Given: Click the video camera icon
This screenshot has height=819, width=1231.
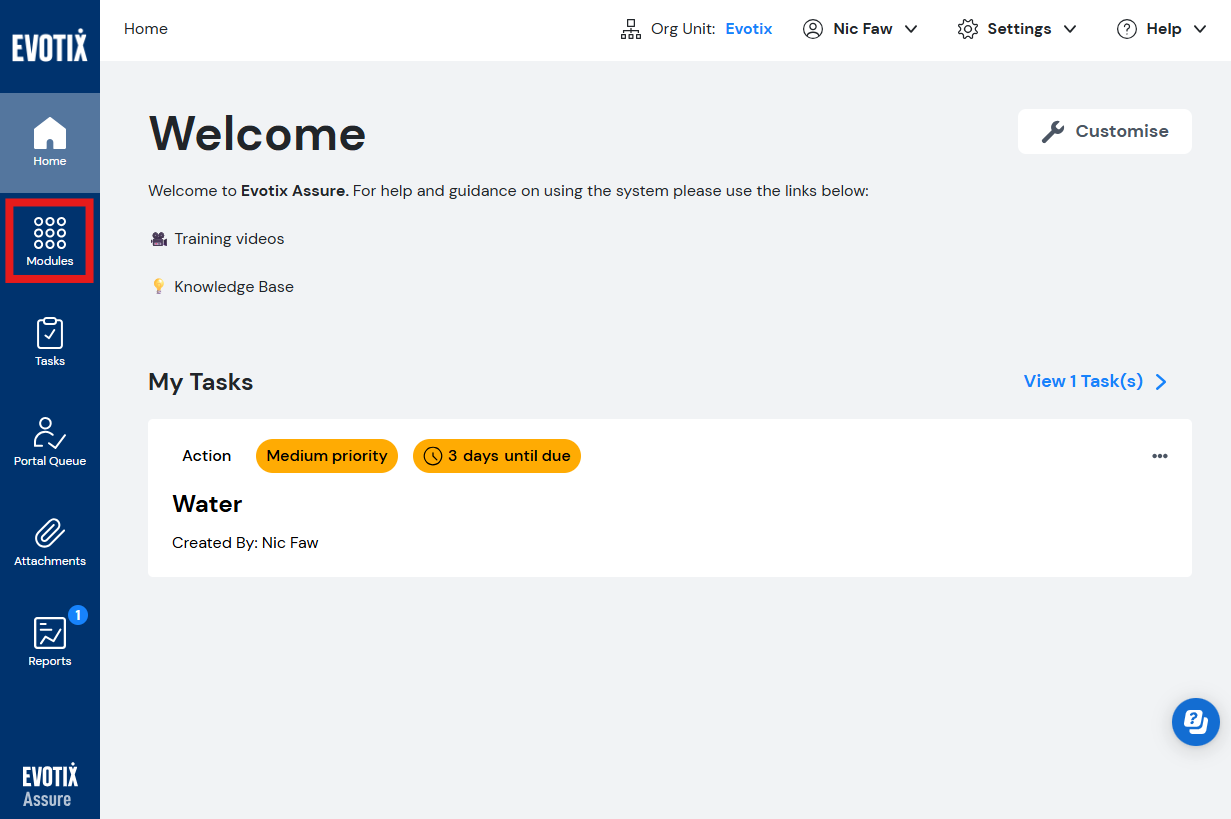Looking at the screenshot, I should [158, 239].
